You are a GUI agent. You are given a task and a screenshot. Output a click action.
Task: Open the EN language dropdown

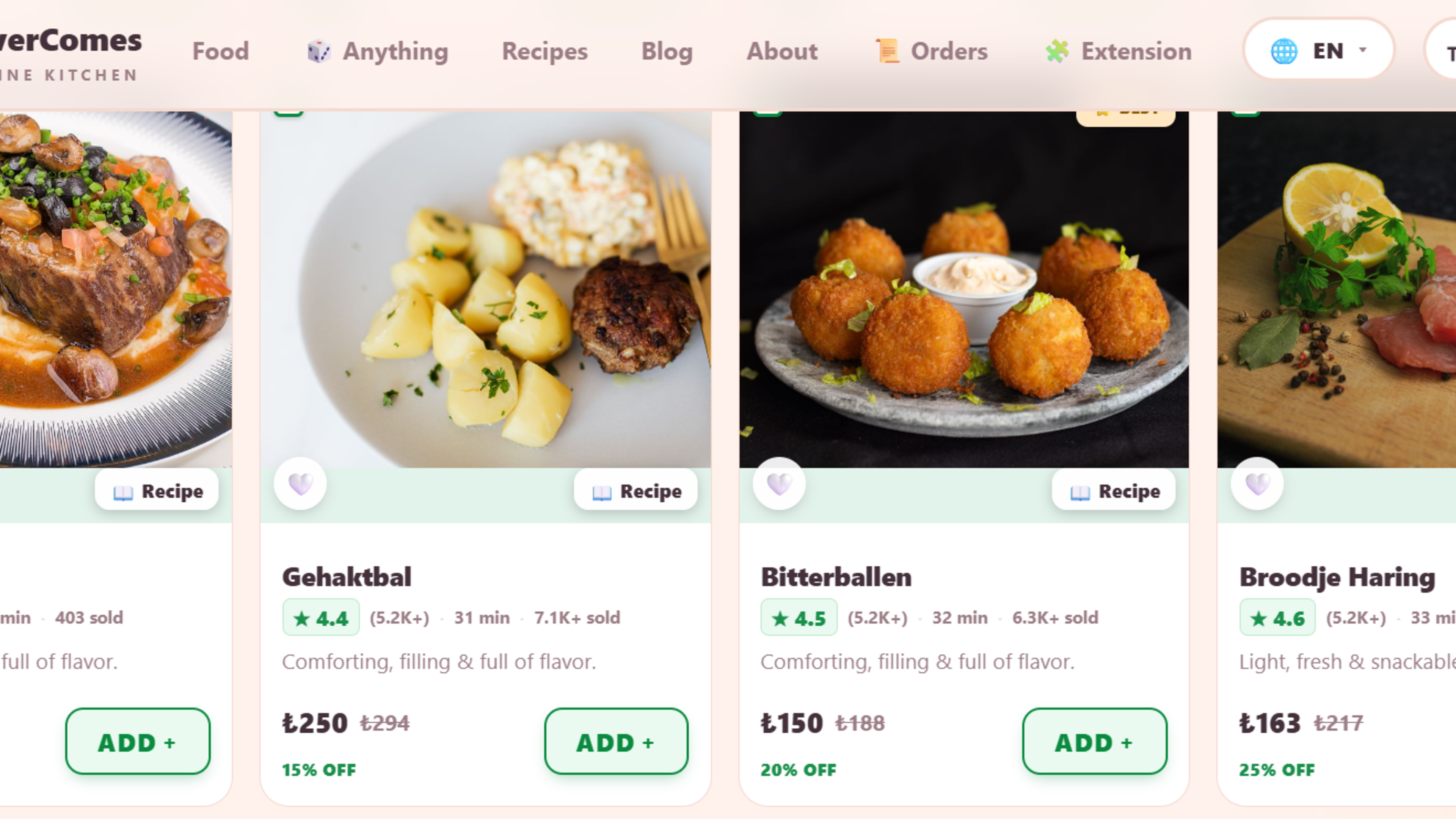(x=1318, y=51)
